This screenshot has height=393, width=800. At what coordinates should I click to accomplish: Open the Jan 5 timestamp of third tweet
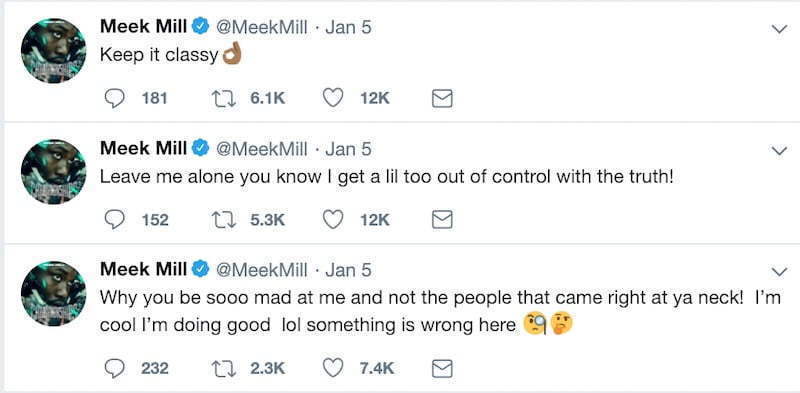coord(348,270)
